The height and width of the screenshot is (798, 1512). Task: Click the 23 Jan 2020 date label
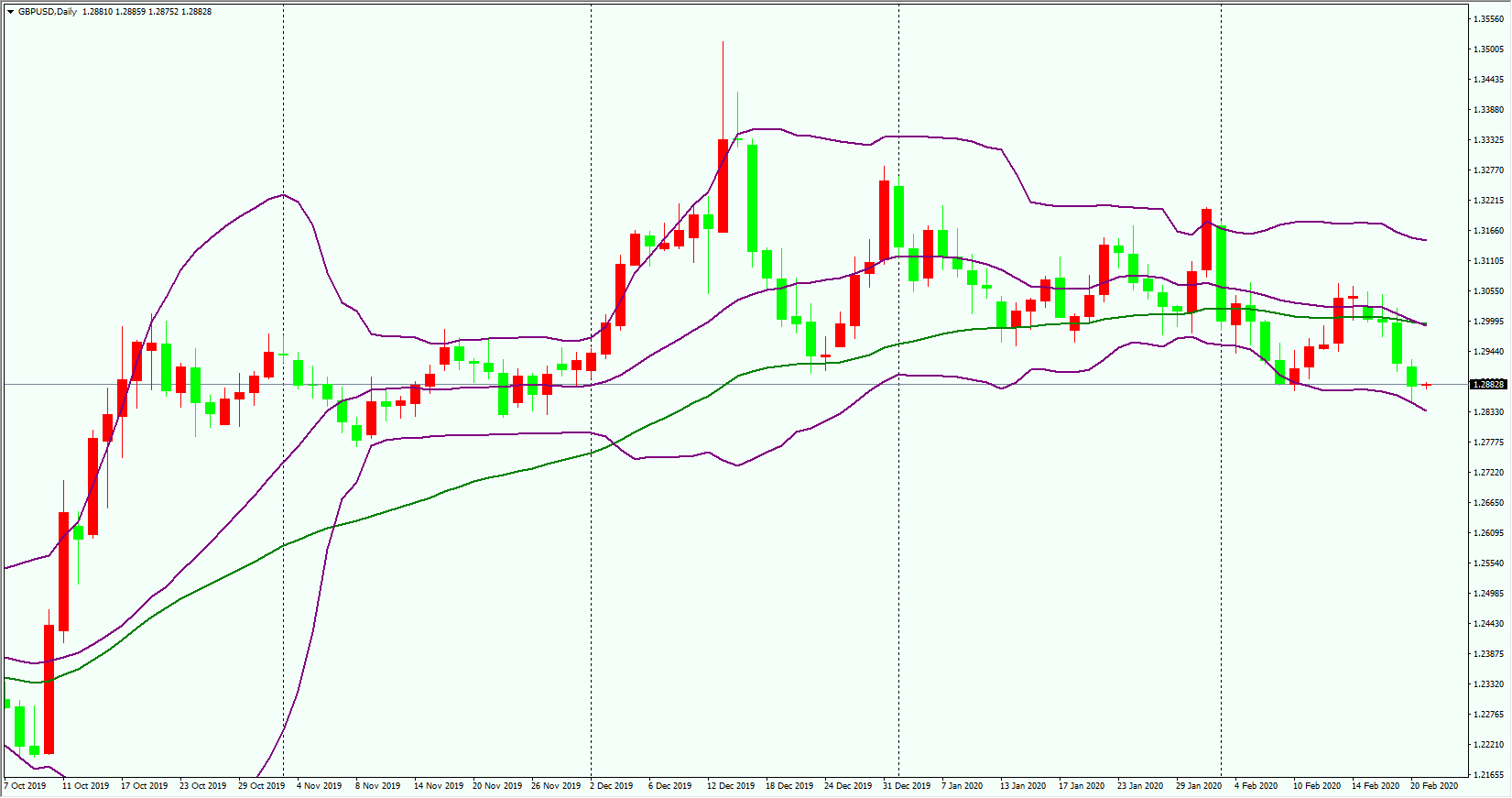[x=1140, y=785]
